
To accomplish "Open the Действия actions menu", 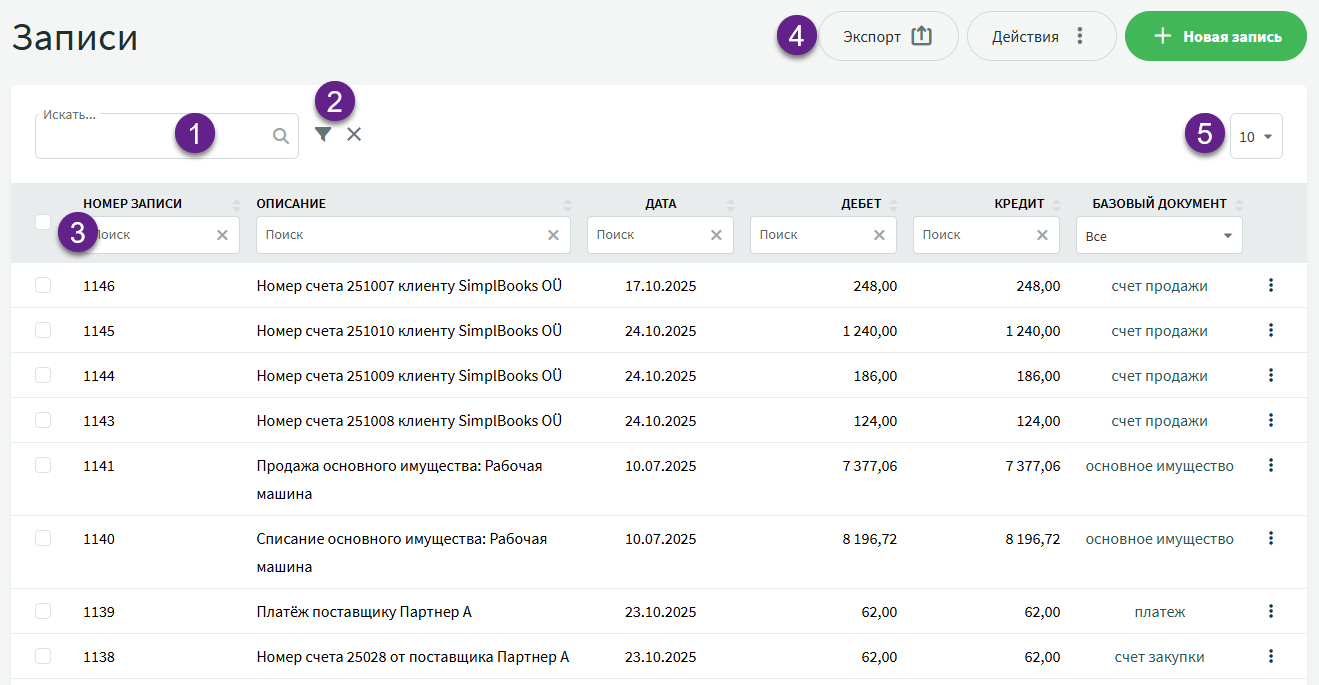I will (x=1040, y=37).
